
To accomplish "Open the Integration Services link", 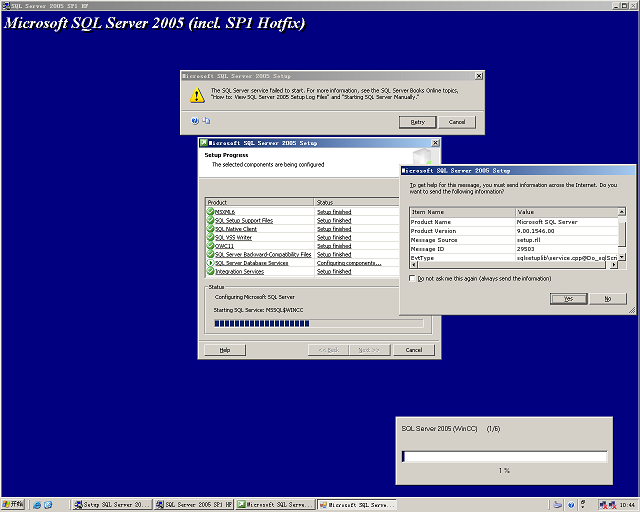I will tap(240, 272).
